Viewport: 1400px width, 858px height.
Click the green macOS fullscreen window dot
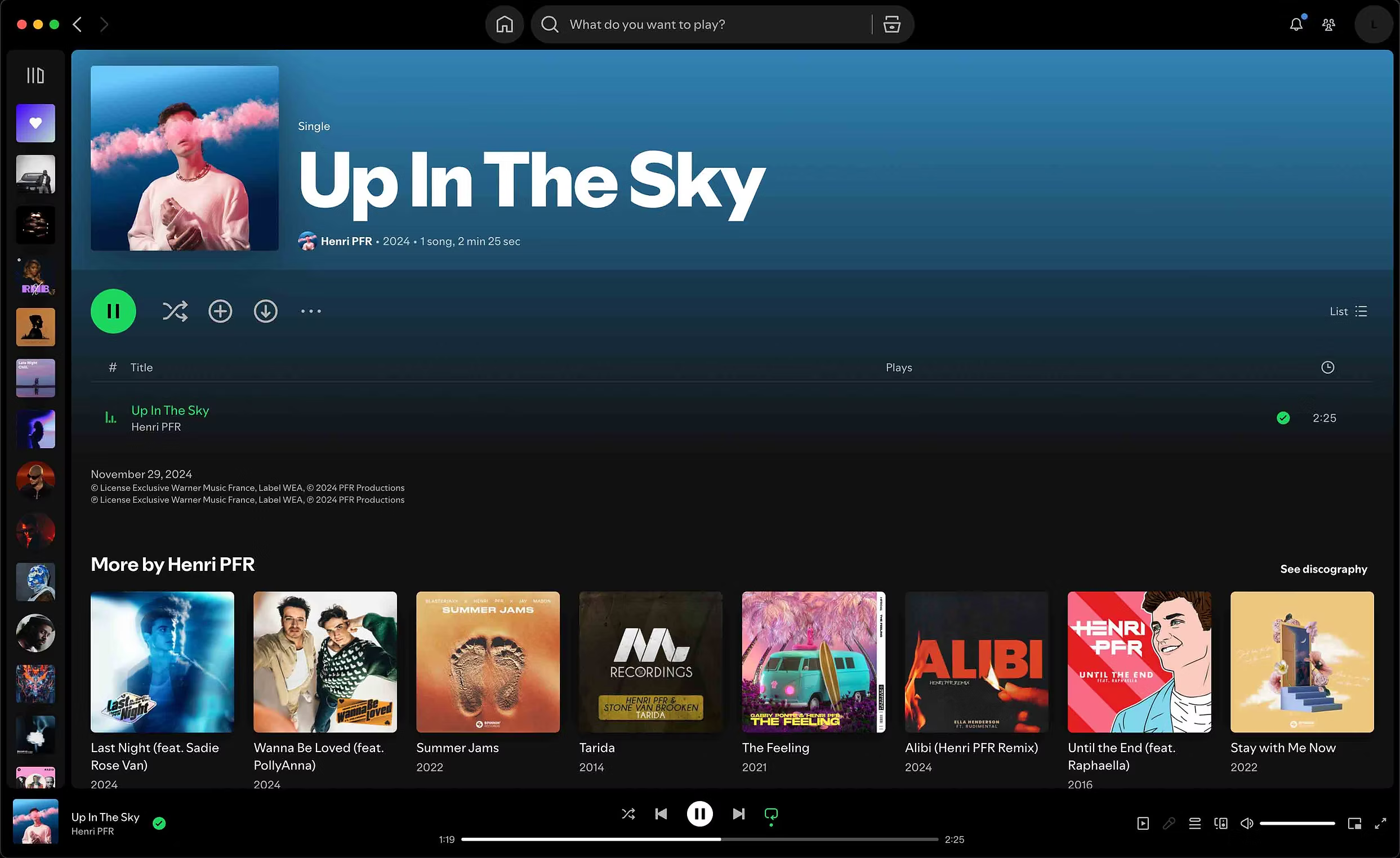tap(54, 24)
